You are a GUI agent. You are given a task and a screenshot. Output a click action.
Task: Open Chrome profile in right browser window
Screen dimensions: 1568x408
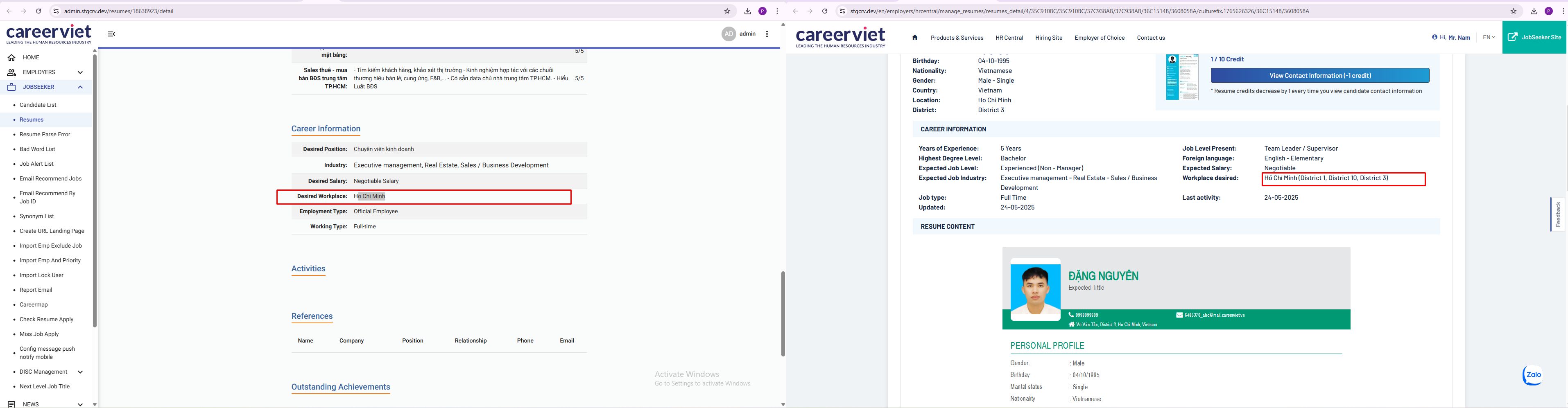pyautogui.click(x=1548, y=11)
